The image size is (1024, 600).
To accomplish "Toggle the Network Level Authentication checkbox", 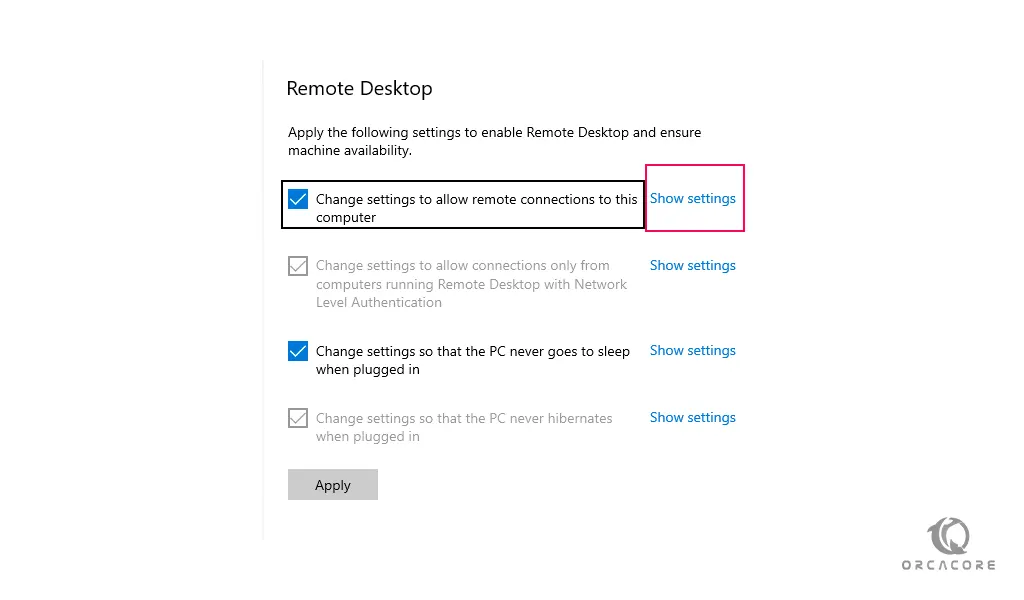I will [x=298, y=266].
